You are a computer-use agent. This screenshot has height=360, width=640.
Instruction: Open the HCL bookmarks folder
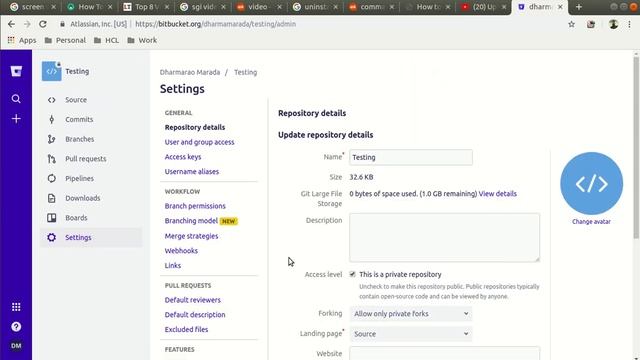[x=107, y=40]
